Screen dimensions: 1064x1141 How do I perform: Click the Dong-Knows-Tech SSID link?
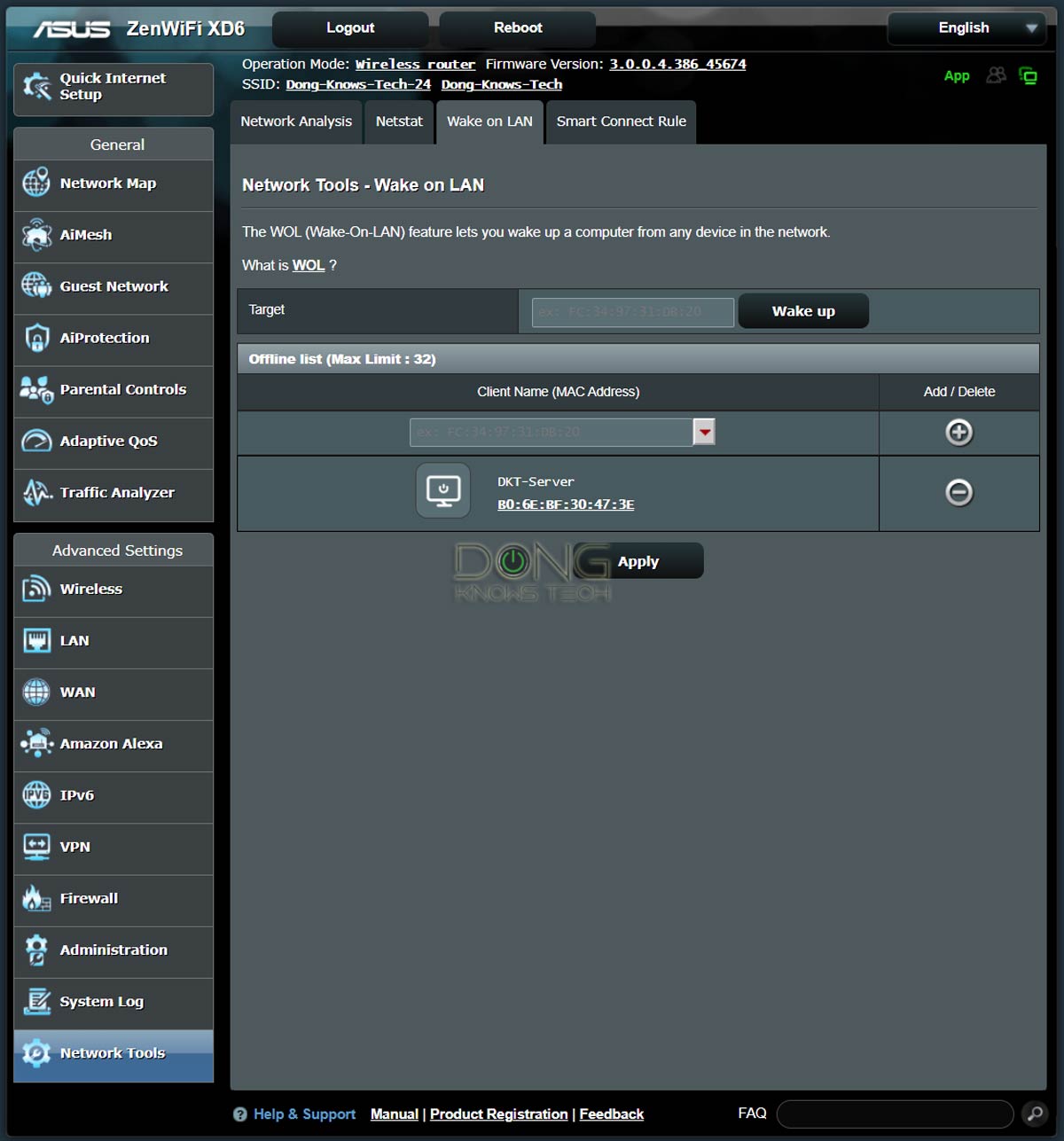click(502, 84)
